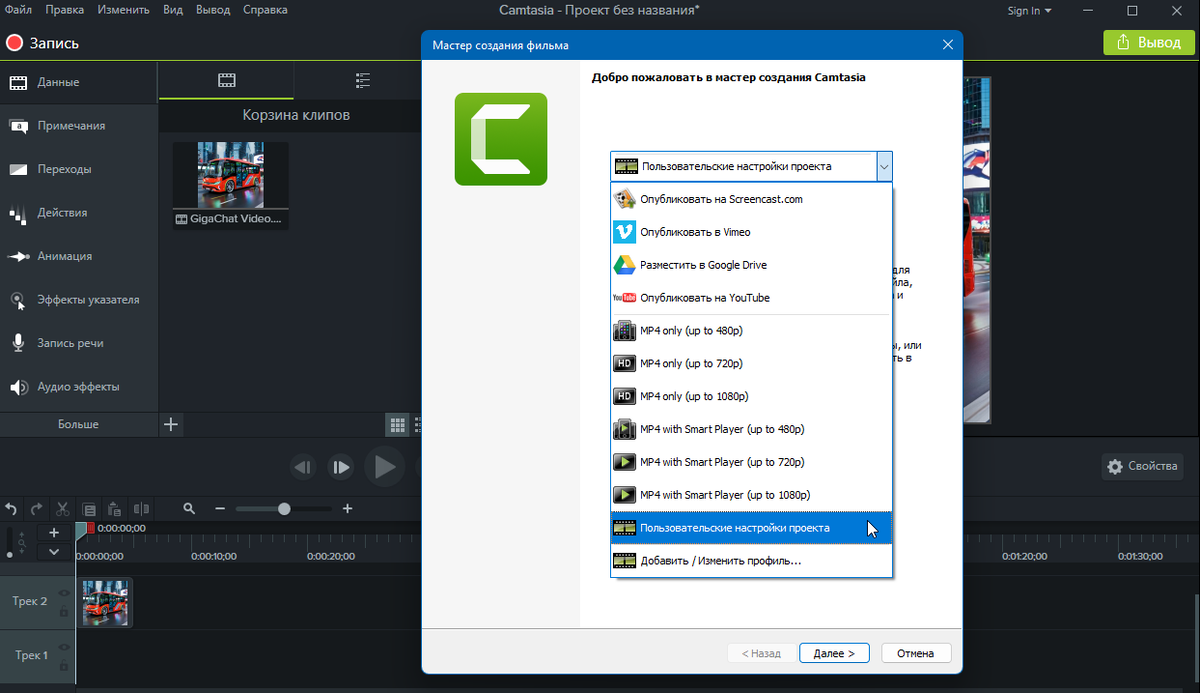1200x693 pixels.
Task: Open the Переходы transitions panel
Action: (x=60, y=169)
